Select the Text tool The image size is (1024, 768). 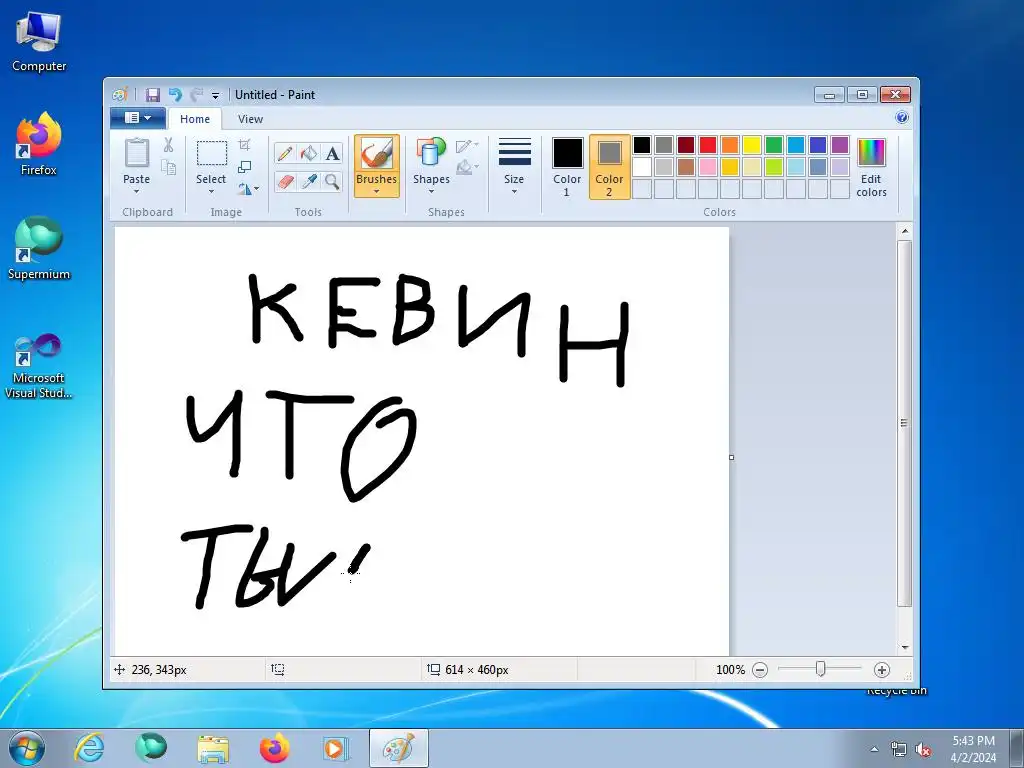tap(332, 153)
